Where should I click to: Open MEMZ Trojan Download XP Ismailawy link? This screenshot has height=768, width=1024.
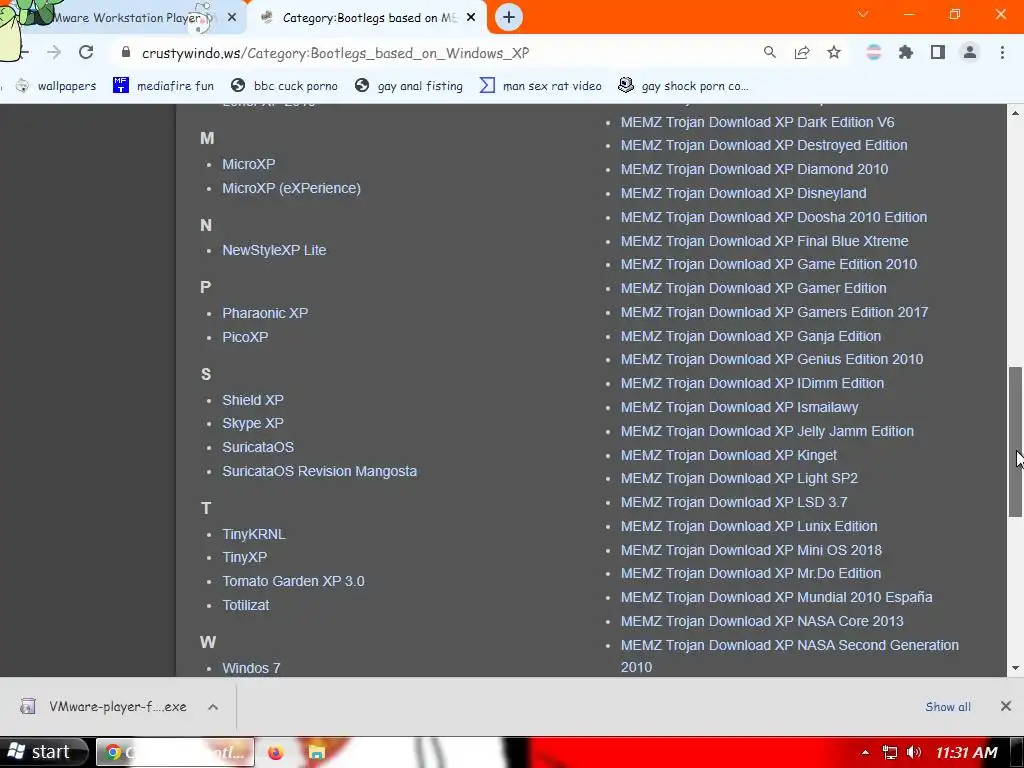point(739,408)
